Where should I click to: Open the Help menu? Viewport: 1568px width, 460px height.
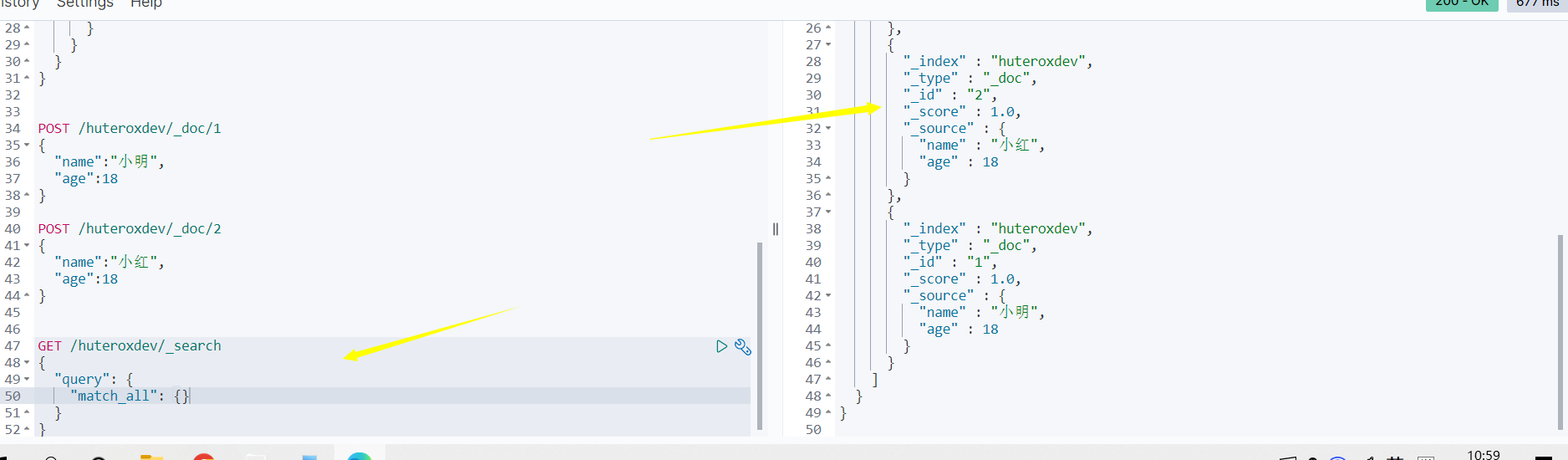coord(146,4)
